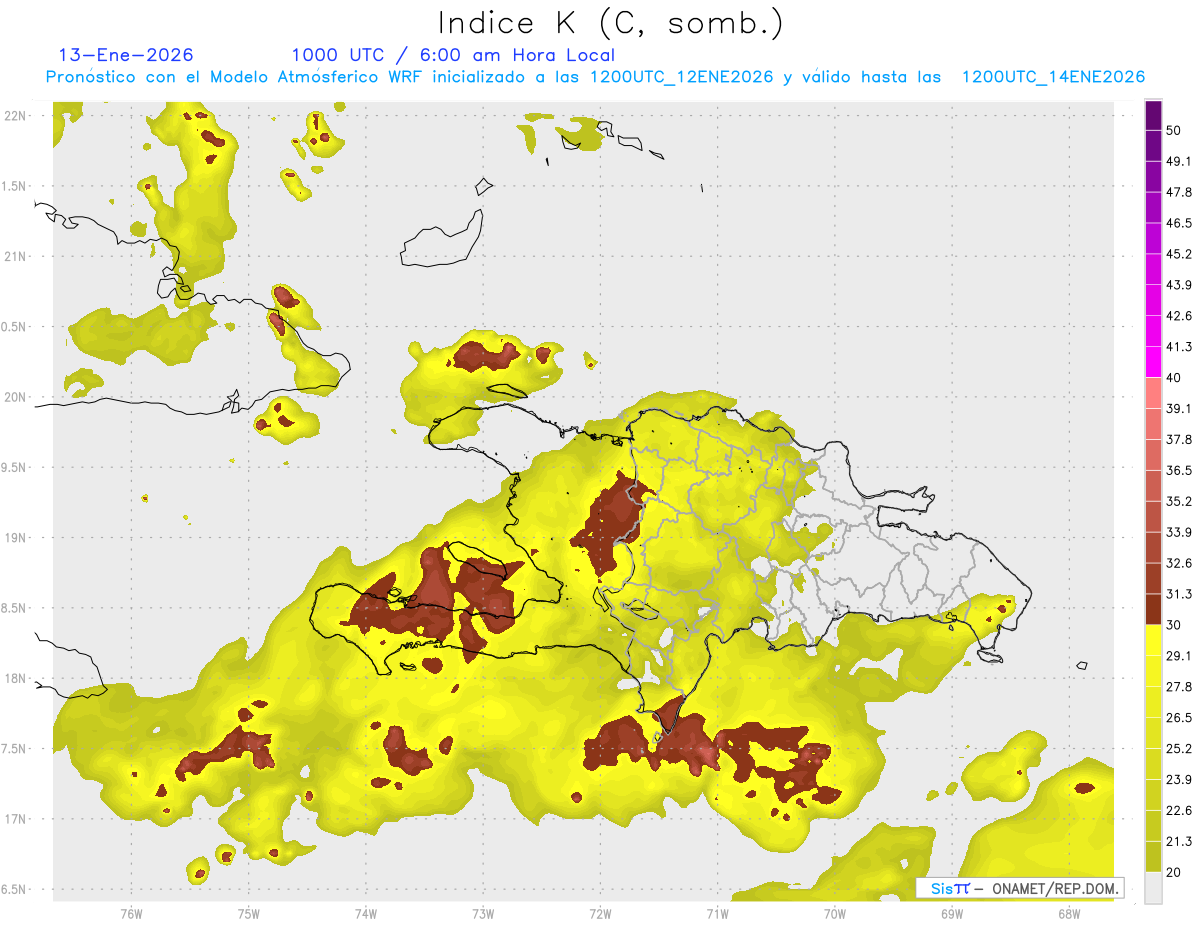This screenshot has width=1200, height=927.
Task: Click the '72W' longitude label
Action: coord(600,914)
